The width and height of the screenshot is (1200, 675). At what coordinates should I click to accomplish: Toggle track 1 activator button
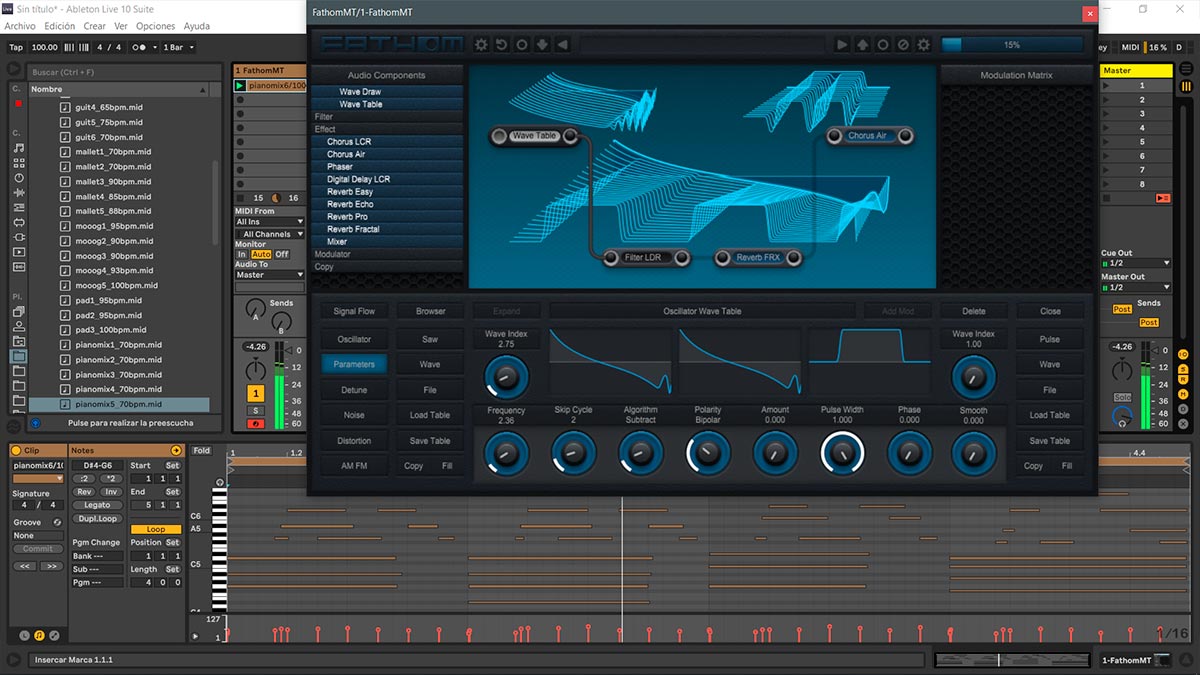coord(255,395)
